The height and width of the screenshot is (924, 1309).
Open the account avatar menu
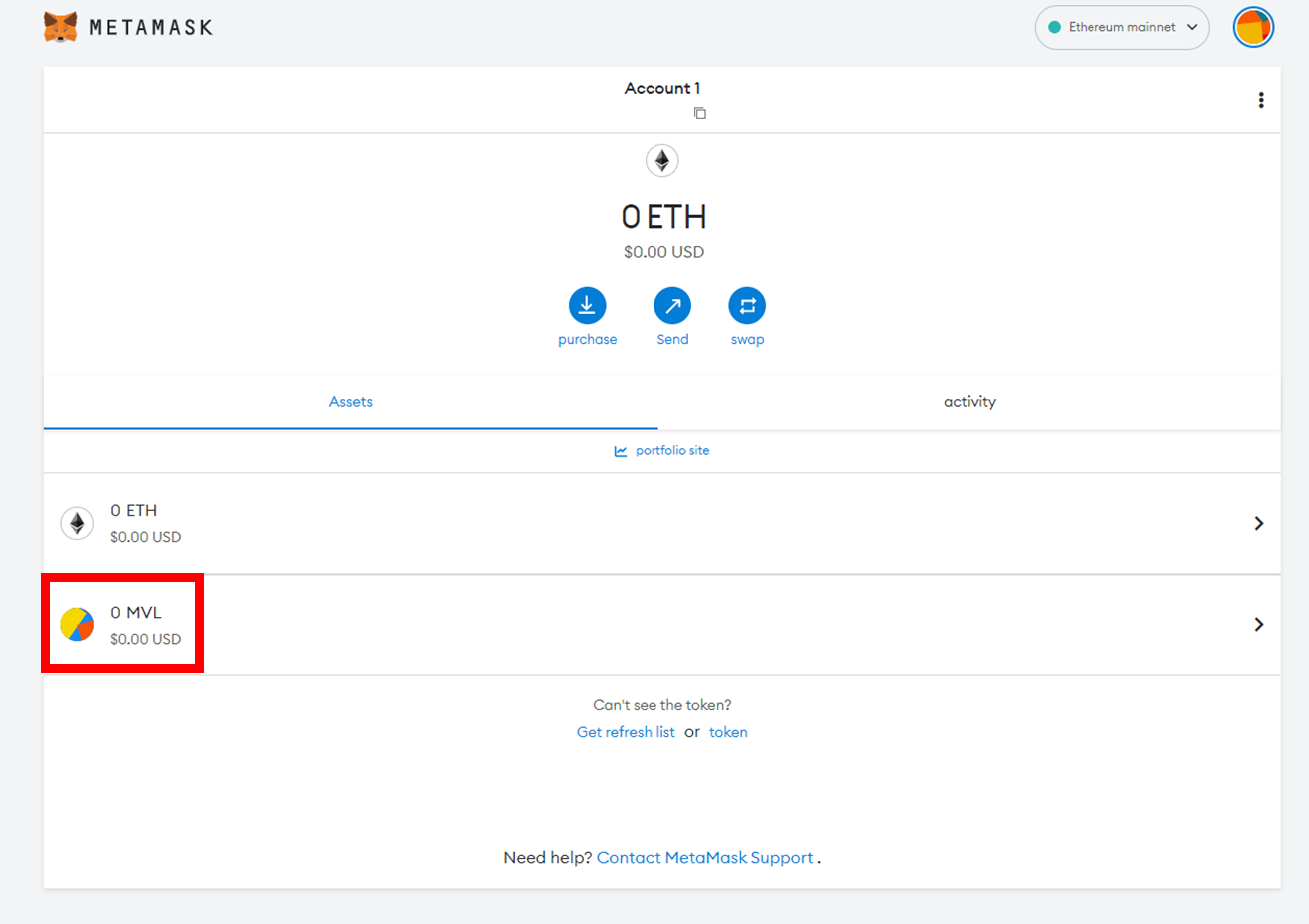click(x=1253, y=27)
